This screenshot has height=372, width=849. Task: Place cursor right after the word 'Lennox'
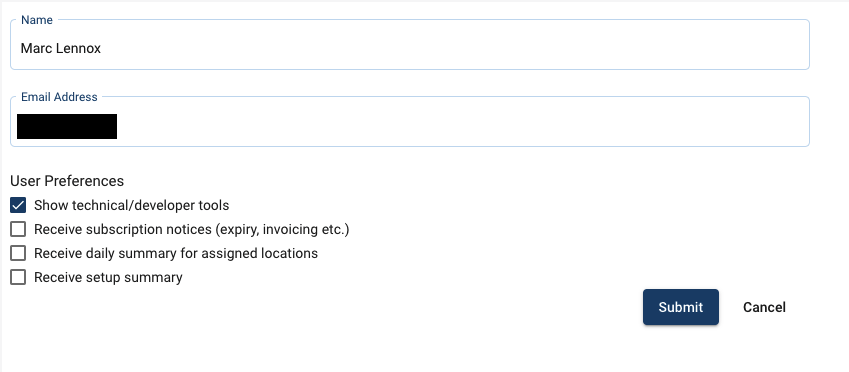tap(102, 48)
